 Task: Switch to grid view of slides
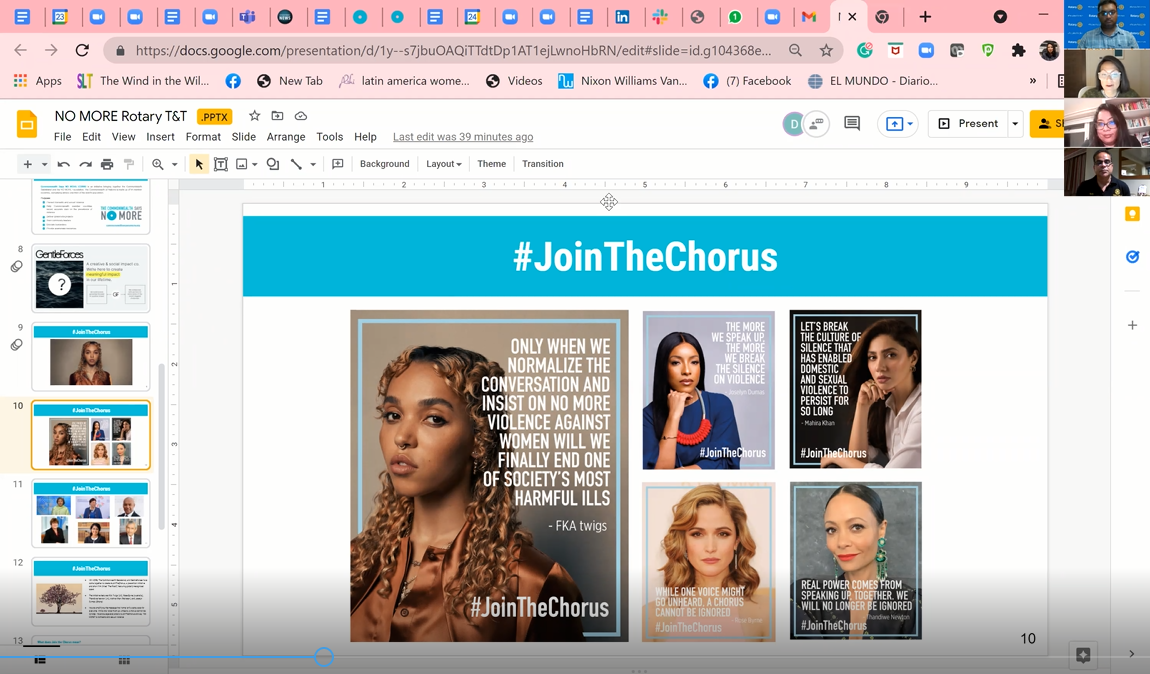click(124, 661)
